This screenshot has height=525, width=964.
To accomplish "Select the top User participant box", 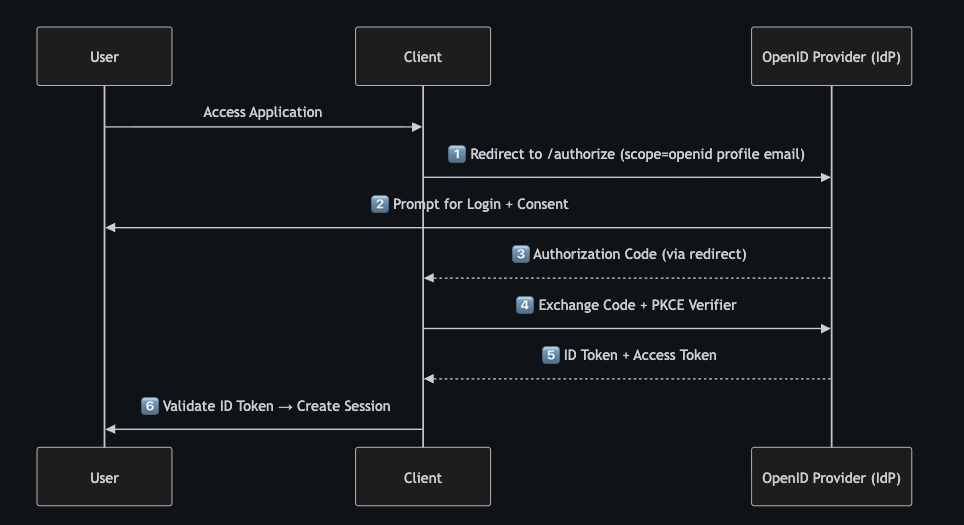I will (x=104, y=56).
